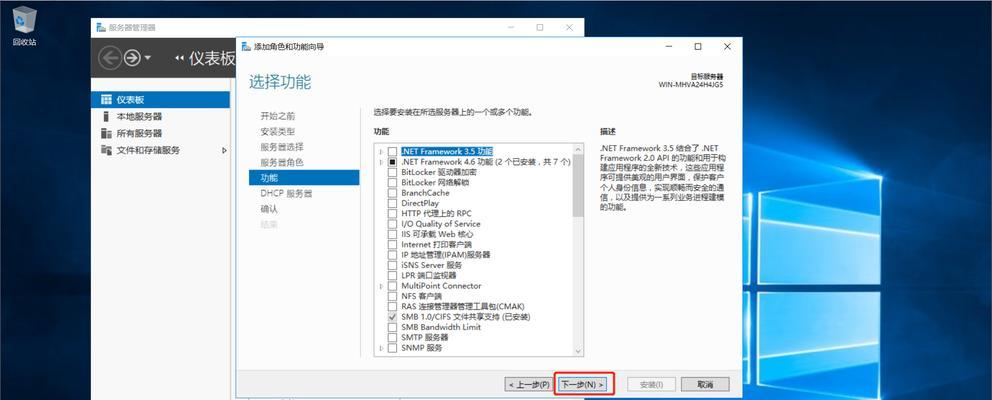This screenshot has width=992, height=400.
Task: Go to 服务器角色 wizard step
Action: 281,163
